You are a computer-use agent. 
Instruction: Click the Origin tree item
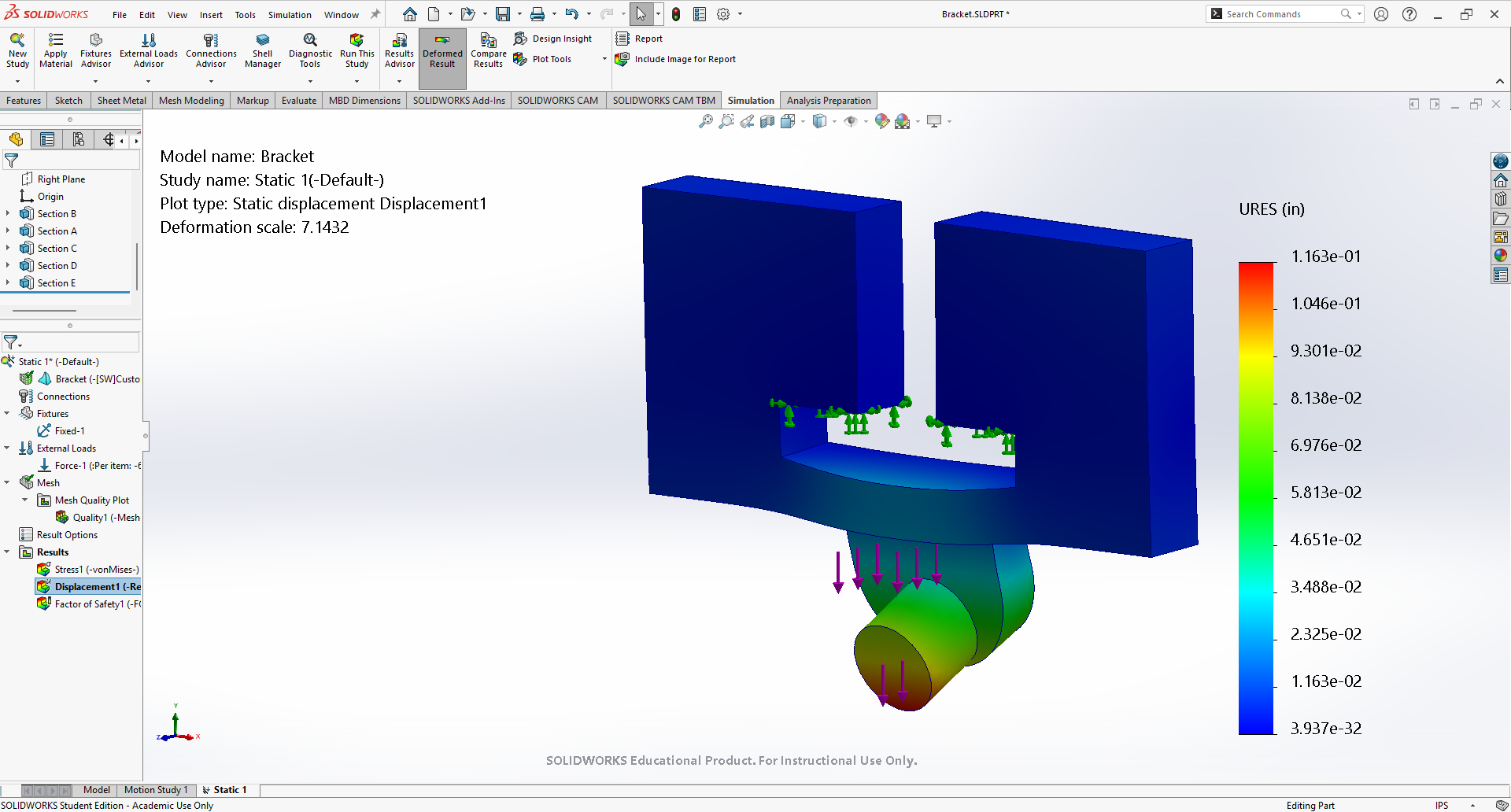pyautogui.click(x=42, y=197)
